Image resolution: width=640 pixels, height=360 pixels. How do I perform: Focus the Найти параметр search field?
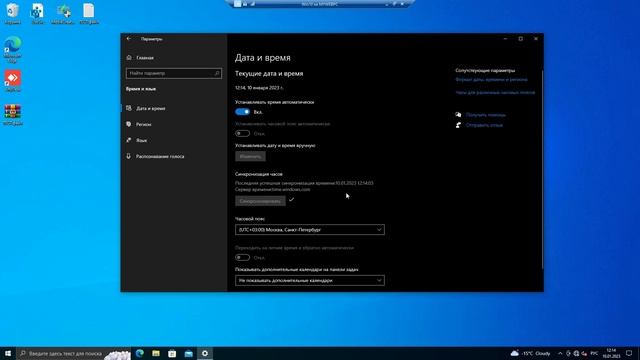174,73
